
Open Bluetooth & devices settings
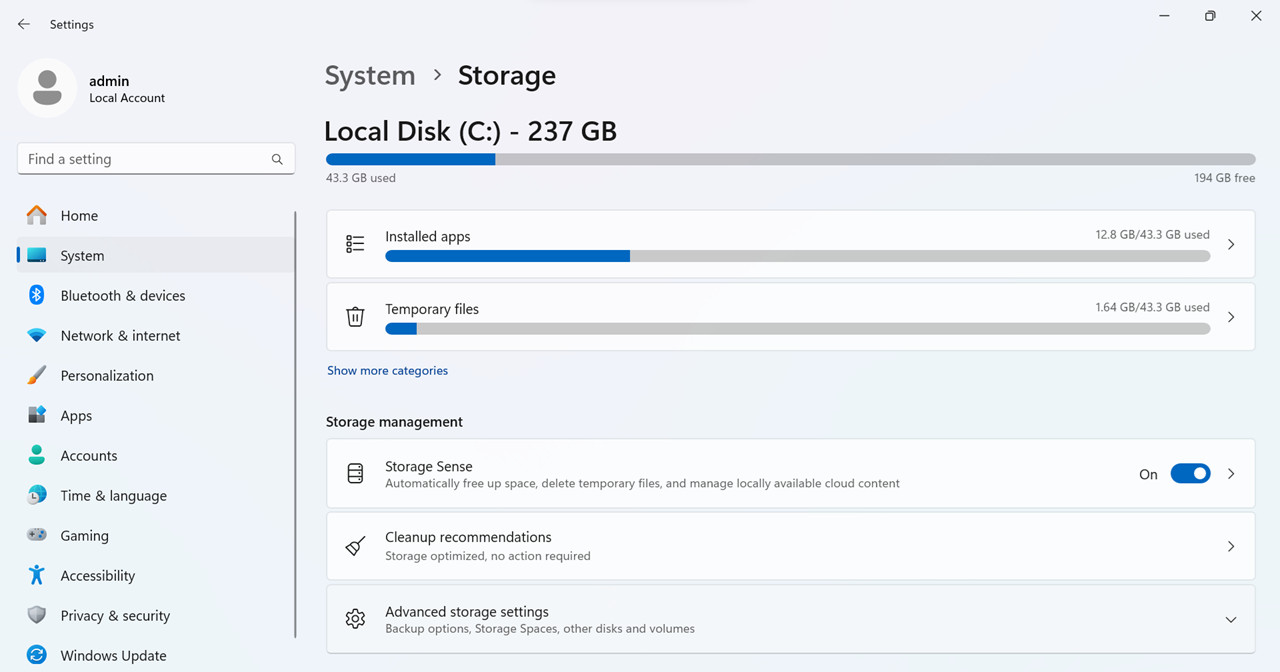point(123,295)
